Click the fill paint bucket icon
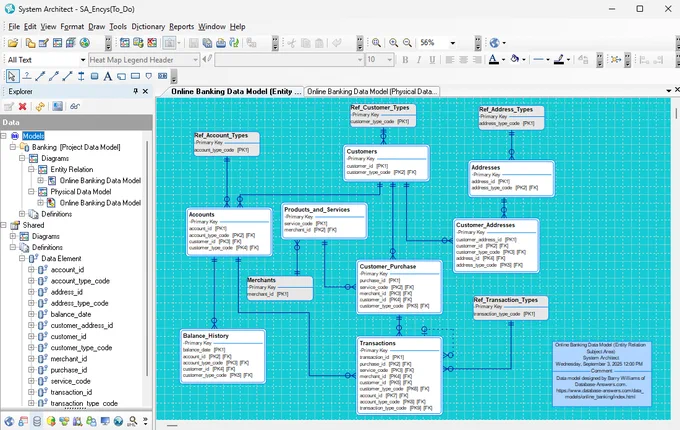The height and width of the screenshot is (430, 680). click(x=515, y=59)
